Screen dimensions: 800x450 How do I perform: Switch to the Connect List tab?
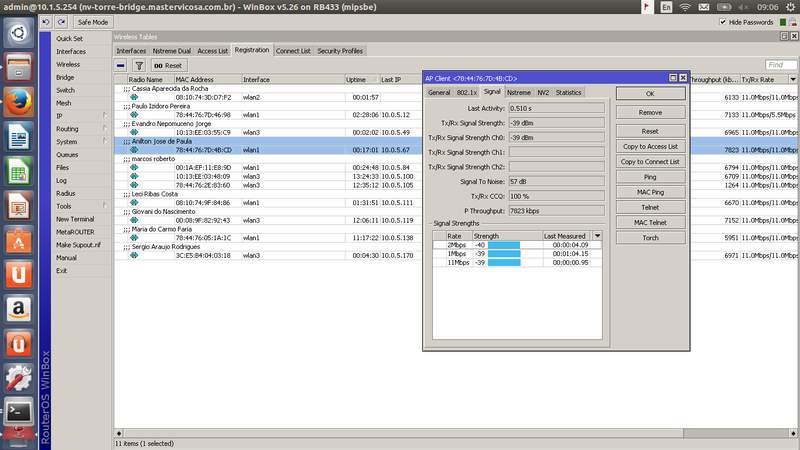(x=293, y=51)
